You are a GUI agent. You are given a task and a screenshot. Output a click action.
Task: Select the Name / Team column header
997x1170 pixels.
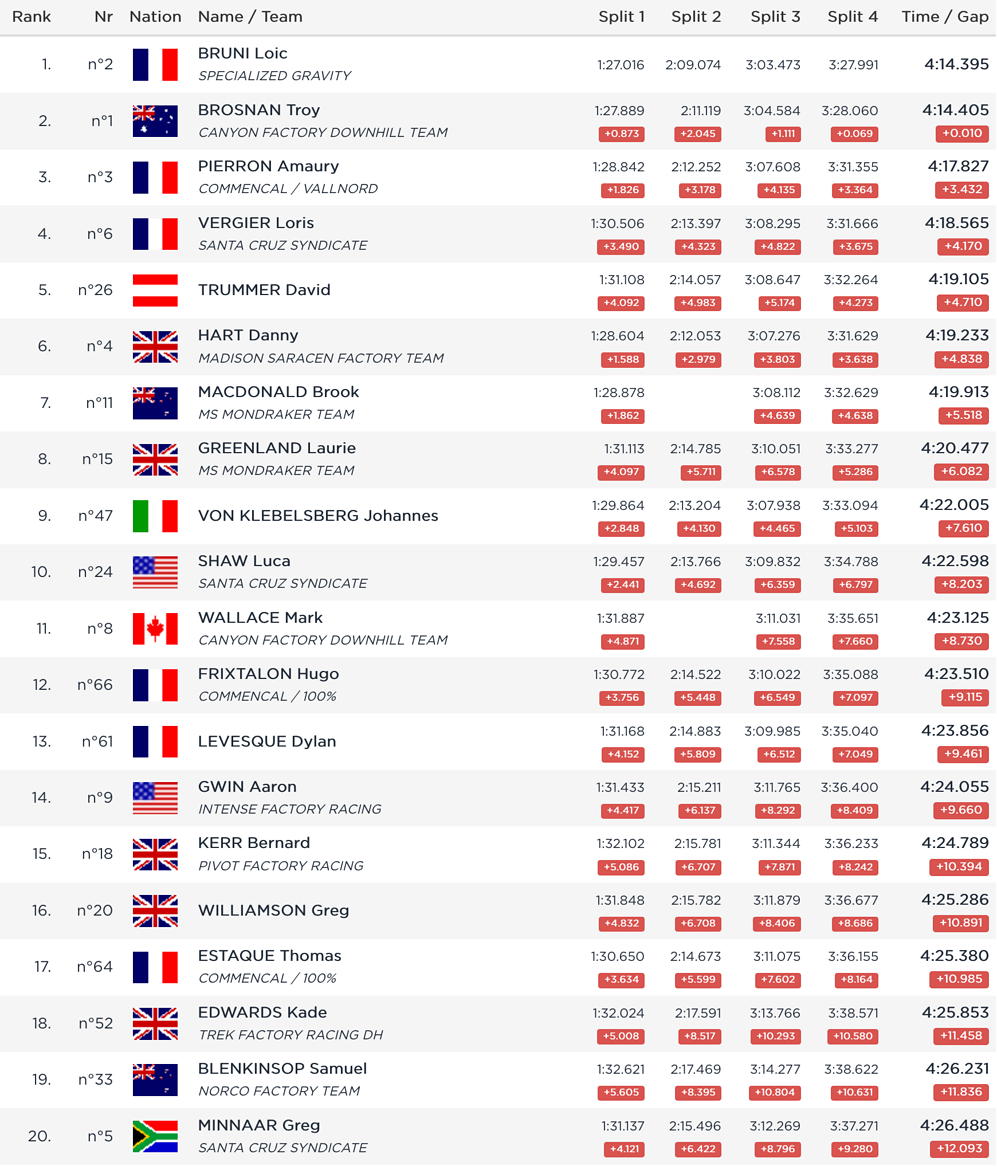coord(250,16)
